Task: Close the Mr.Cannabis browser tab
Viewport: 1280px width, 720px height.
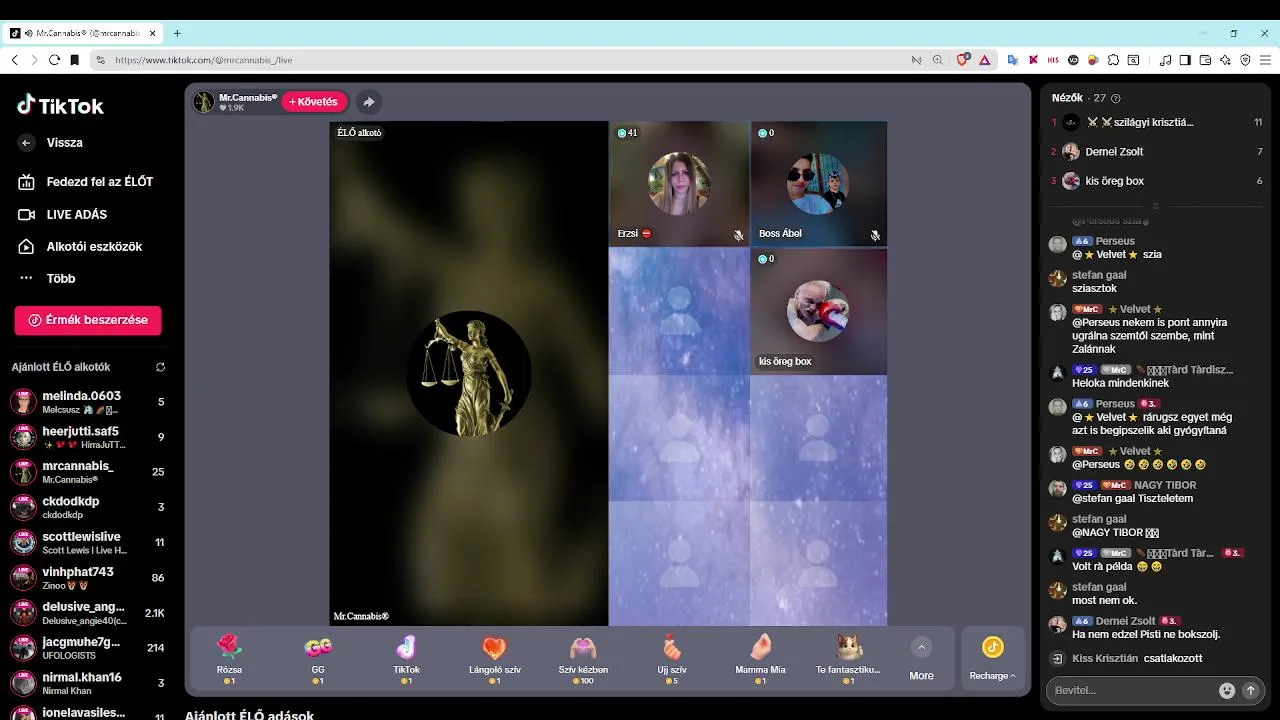Action: point(153,33)
